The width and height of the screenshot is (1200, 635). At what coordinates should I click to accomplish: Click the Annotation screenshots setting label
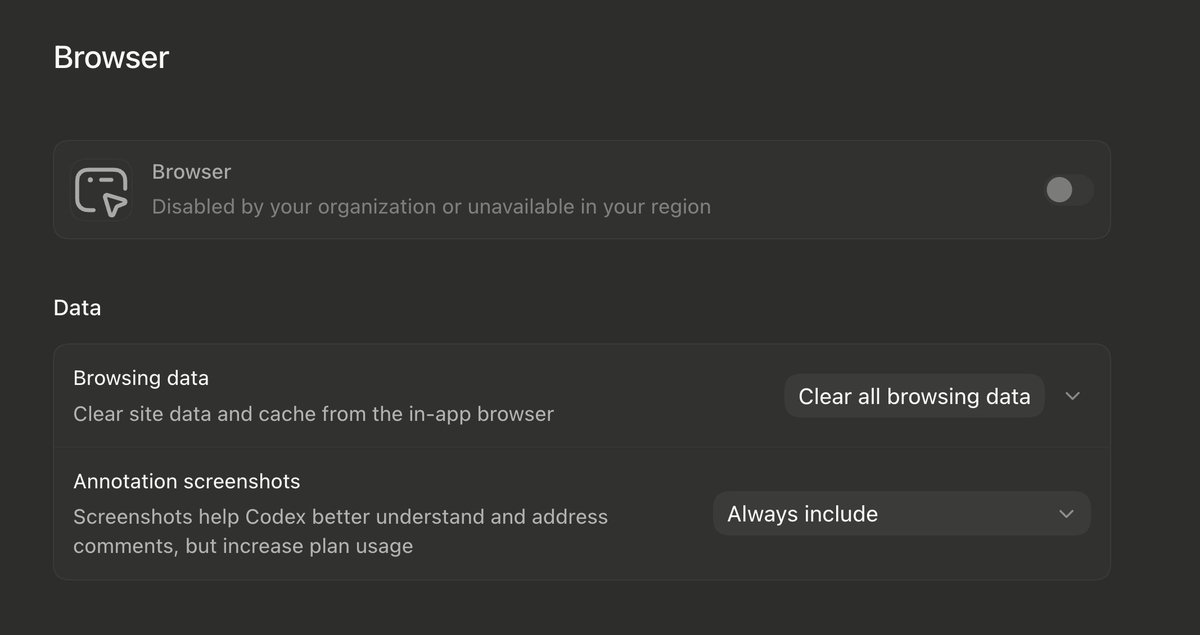(187, 481)
